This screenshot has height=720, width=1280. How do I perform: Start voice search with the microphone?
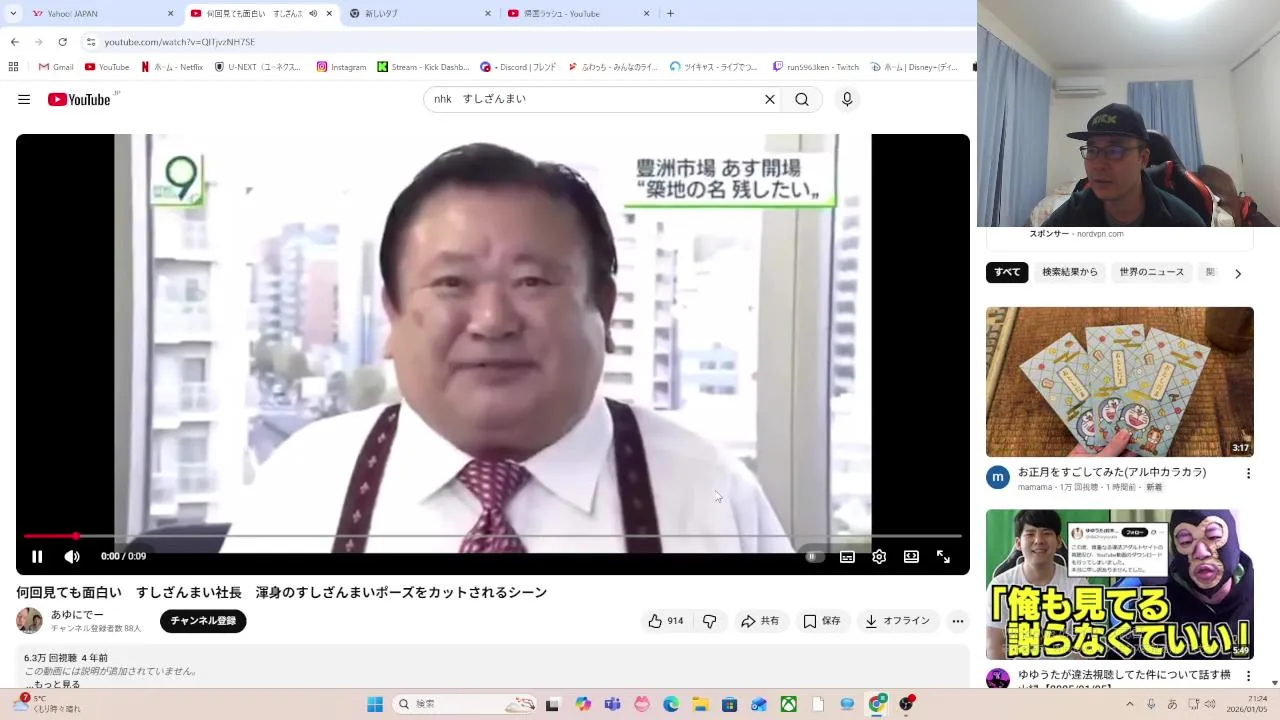[847, 99]
